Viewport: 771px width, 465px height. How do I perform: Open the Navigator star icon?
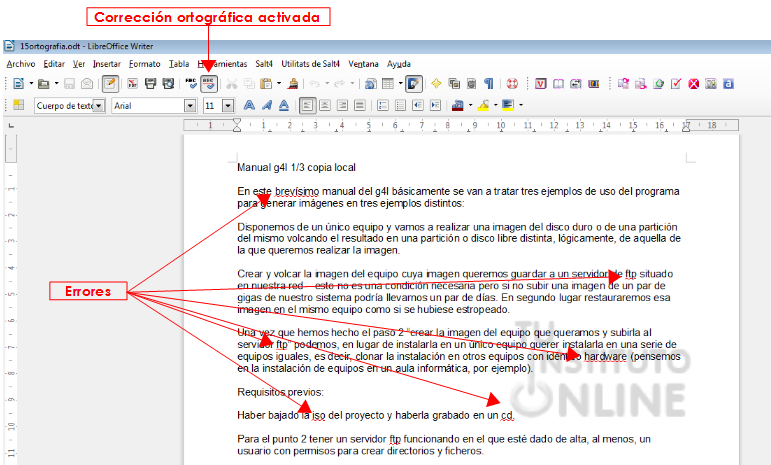pyautogui.click(x=436, y=84)
